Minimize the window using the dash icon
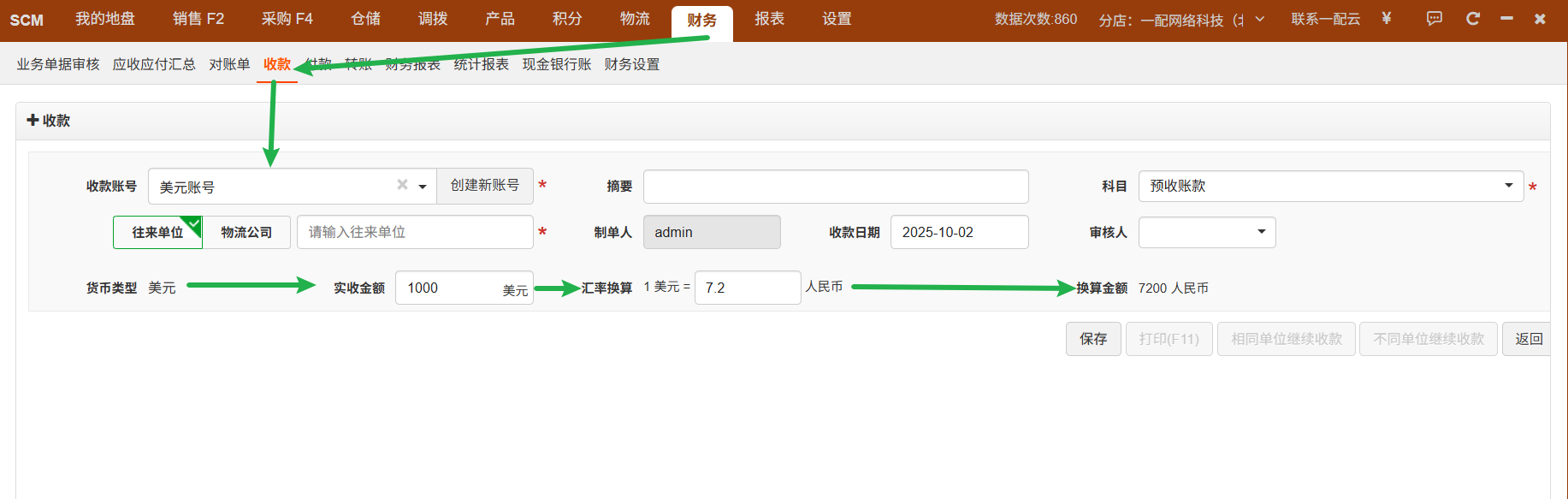 coord(1506,18)
